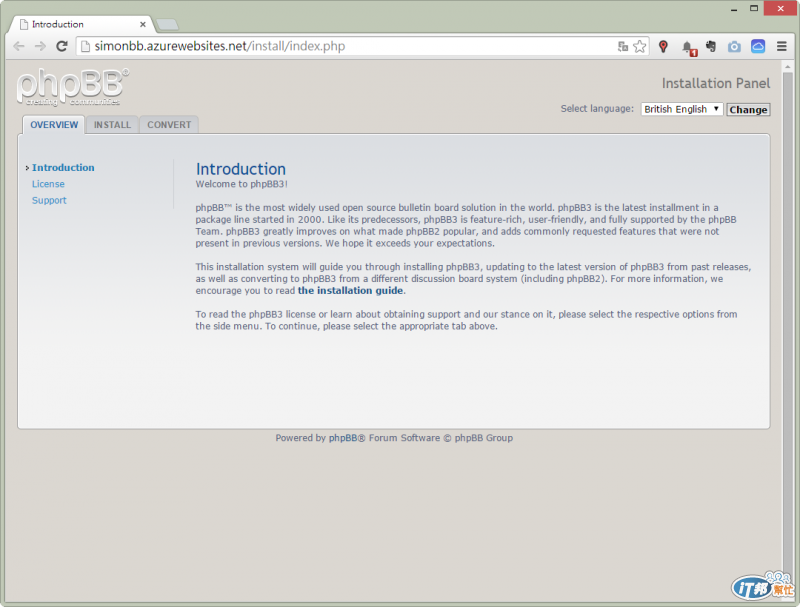
Task: Open the blue cloud extension
Action: coord(758,46)
